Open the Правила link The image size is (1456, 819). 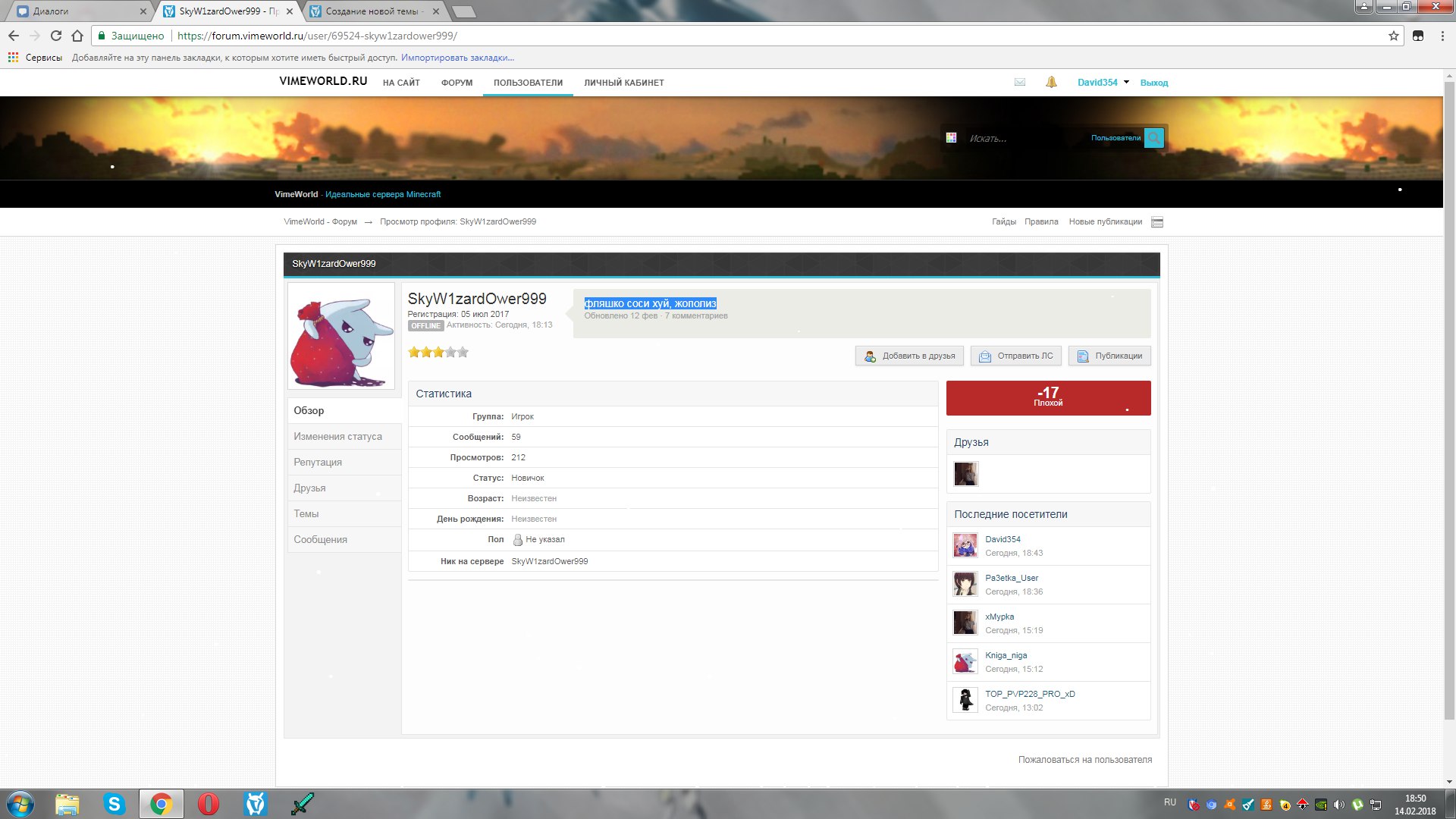(x=1041, y=222)
